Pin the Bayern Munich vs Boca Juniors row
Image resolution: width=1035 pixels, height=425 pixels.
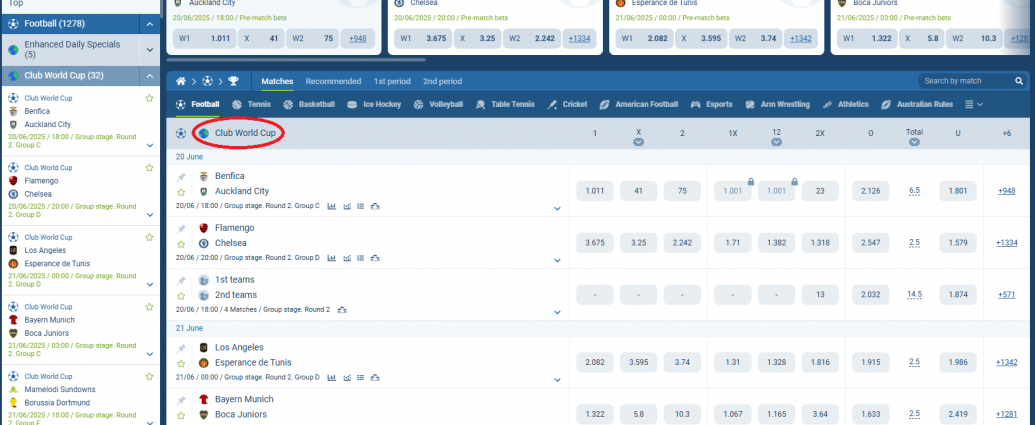tap(180, 399)
